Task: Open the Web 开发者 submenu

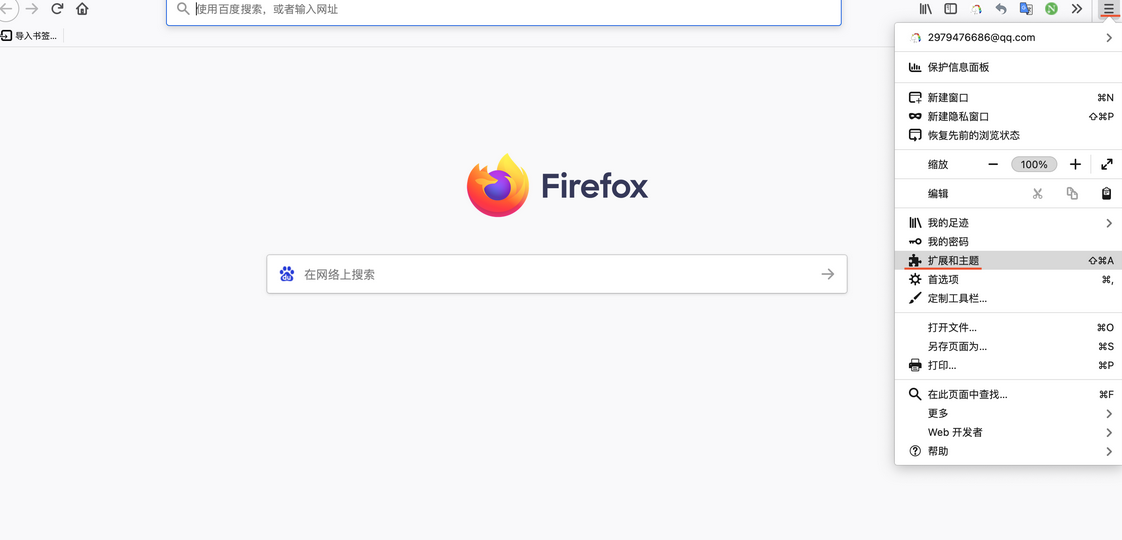Action: coord(1008,432)
